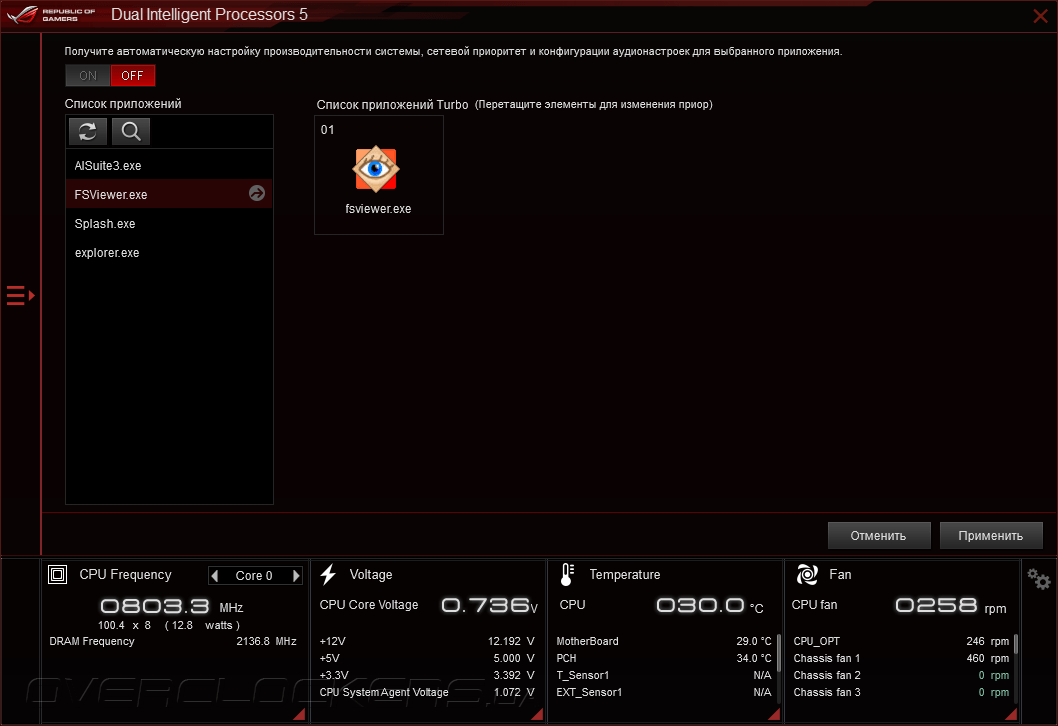Viewport: 1058px width, 726px height.
Task: Click the +3.3V voltage row
Action: click(427, 675)
